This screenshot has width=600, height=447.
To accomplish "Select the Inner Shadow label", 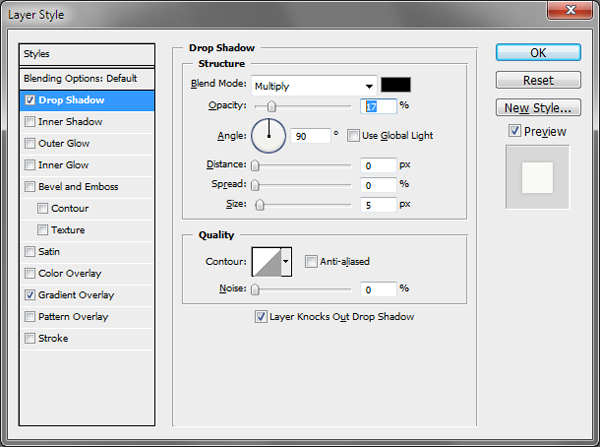I will pos(70,122).
